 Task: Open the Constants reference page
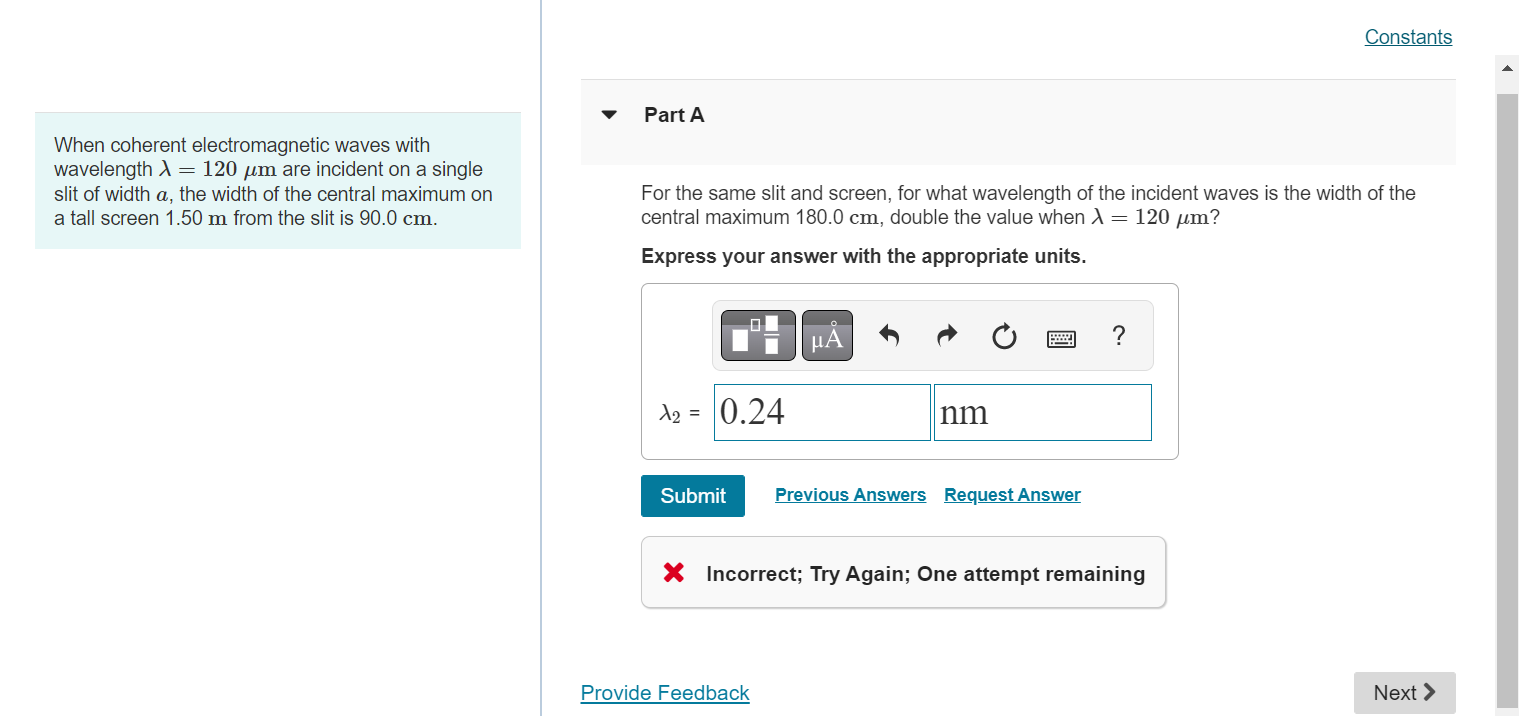click(1408, 37)
